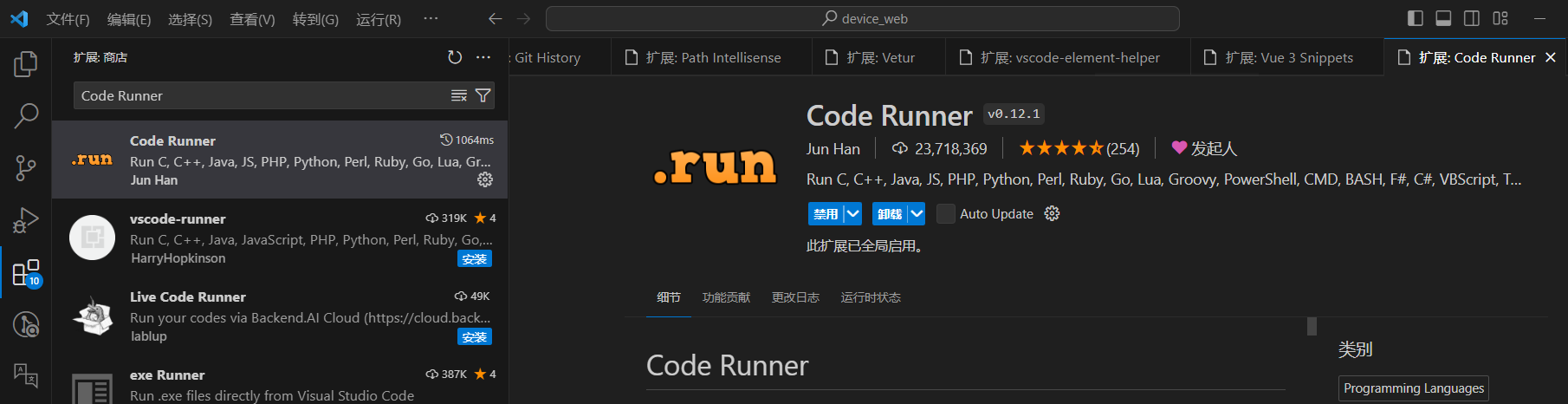
Task: Open the icon below Extensions in activity bar
Action: click(26, 324)
